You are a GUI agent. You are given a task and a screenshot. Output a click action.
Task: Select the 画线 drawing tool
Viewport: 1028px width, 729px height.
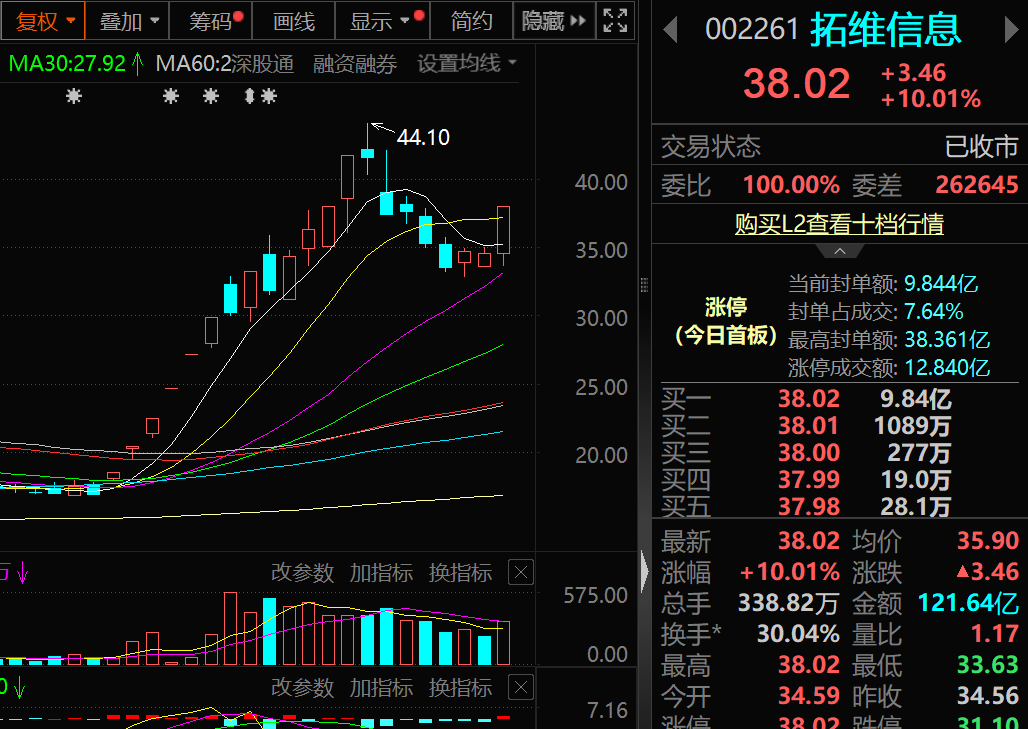[294, 22]
